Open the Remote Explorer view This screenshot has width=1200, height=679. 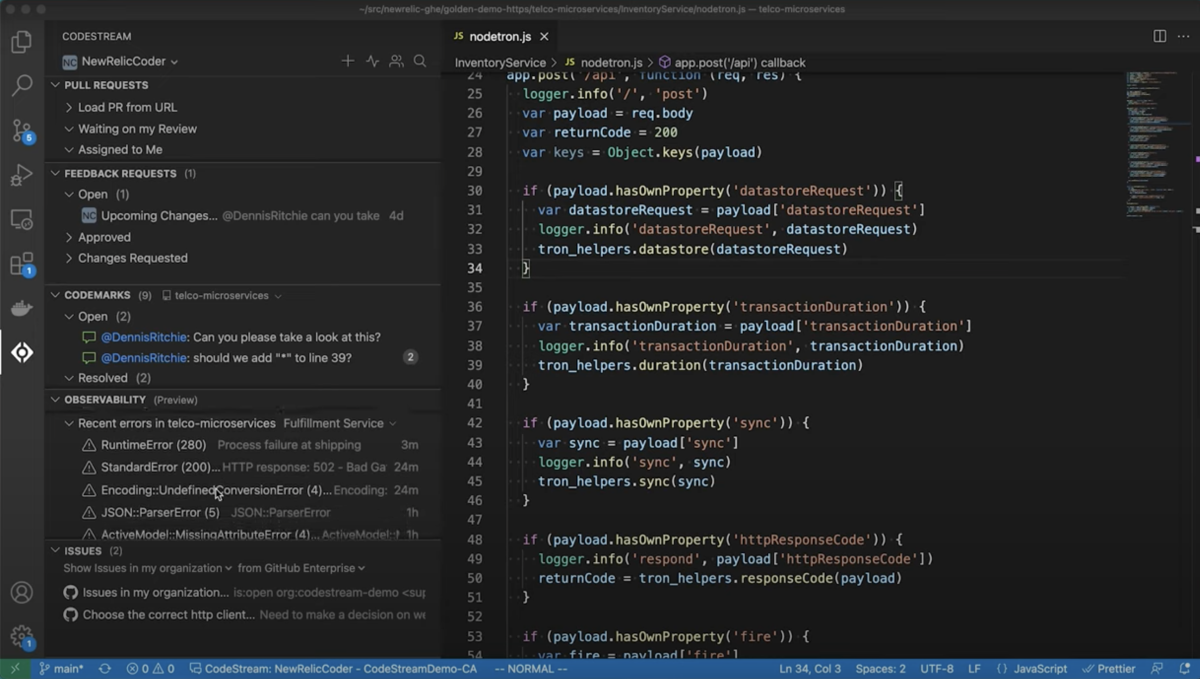point(21,220)
